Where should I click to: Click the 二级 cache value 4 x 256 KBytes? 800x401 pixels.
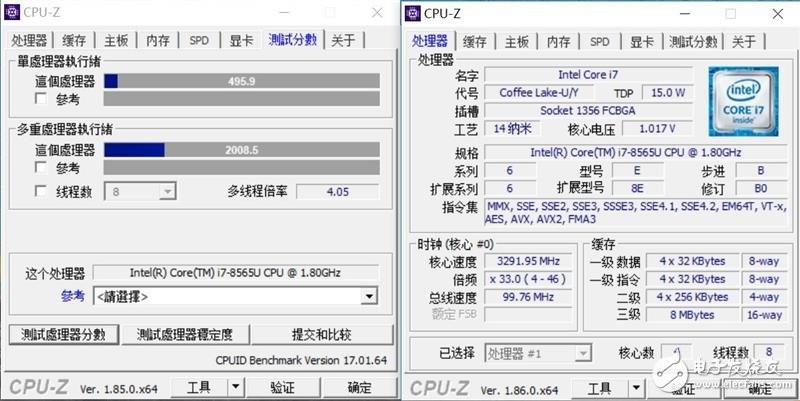pos(692,297)
